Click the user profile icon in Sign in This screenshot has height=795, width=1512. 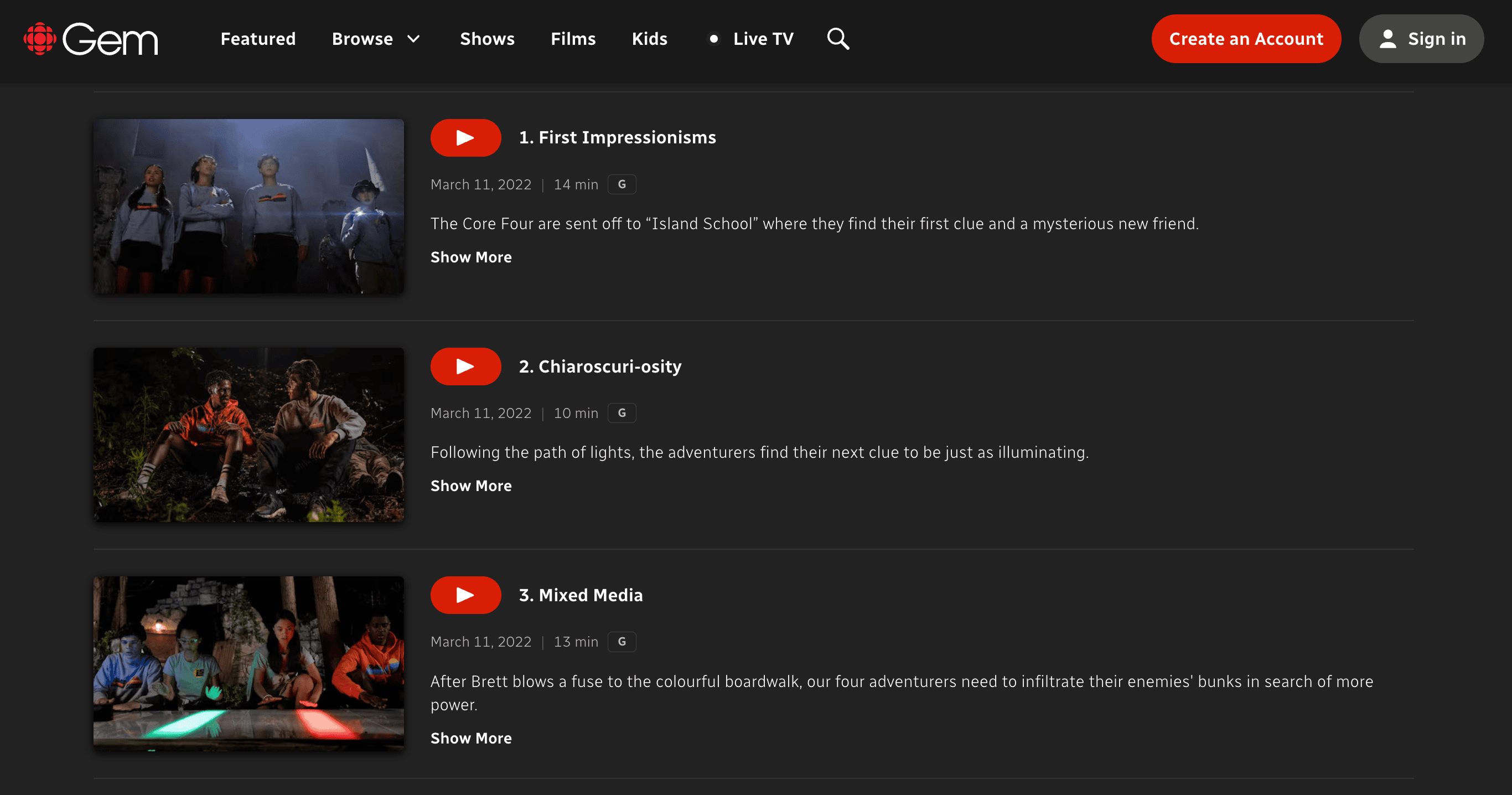(x=1387, y=39)
